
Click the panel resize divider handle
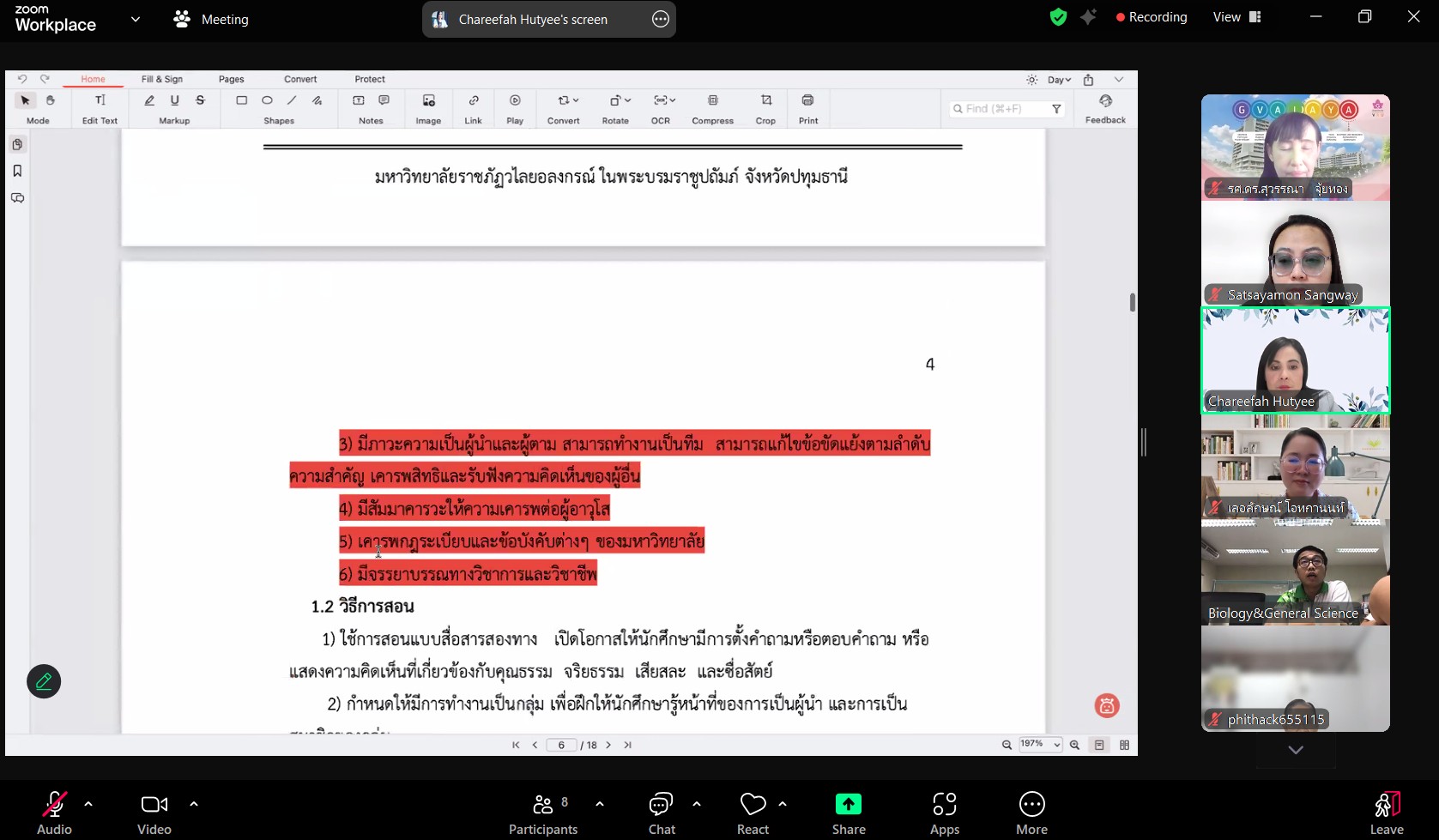[1143, 442]
